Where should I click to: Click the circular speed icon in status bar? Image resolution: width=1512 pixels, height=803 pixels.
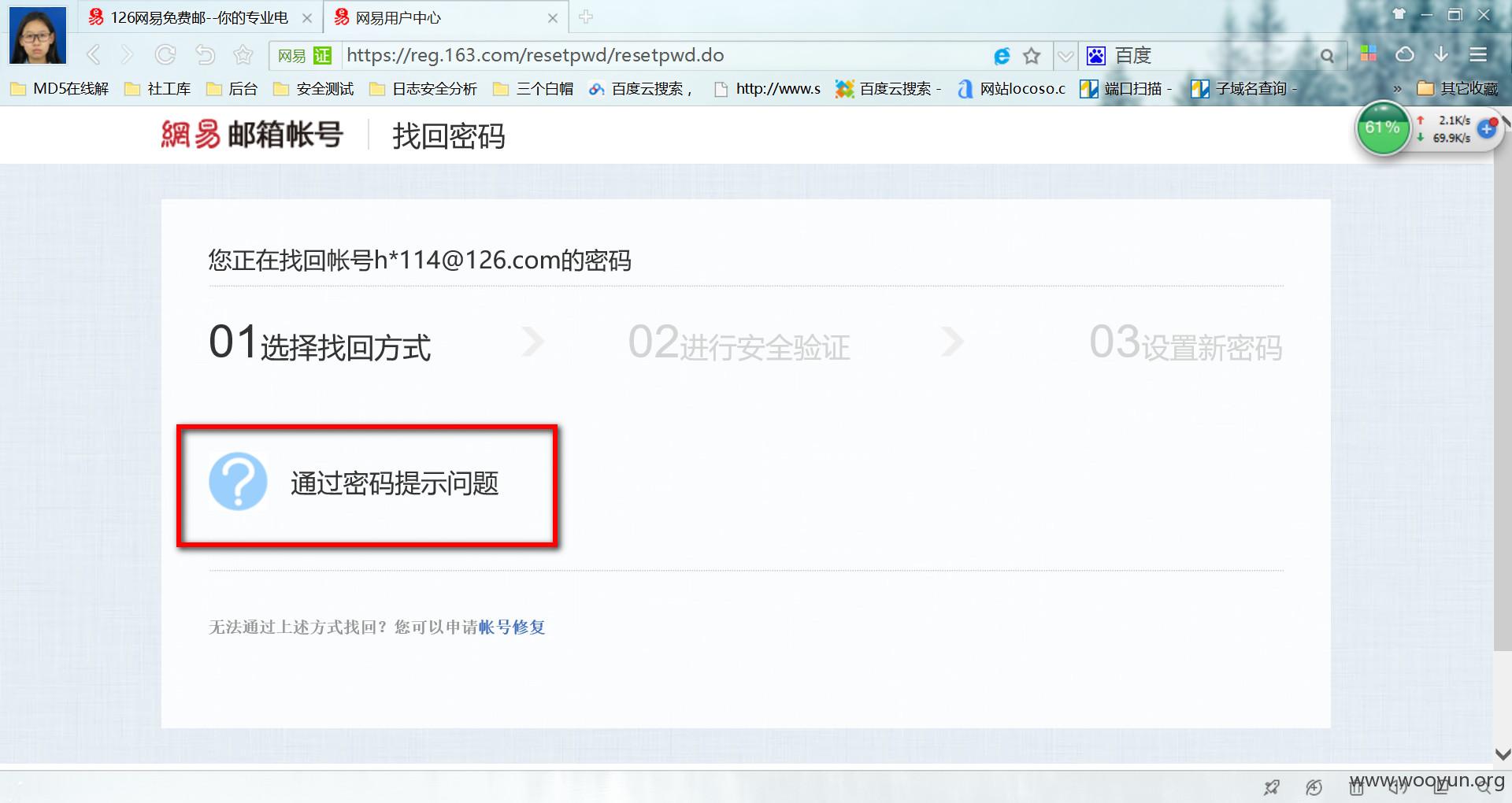point(1314,786)
